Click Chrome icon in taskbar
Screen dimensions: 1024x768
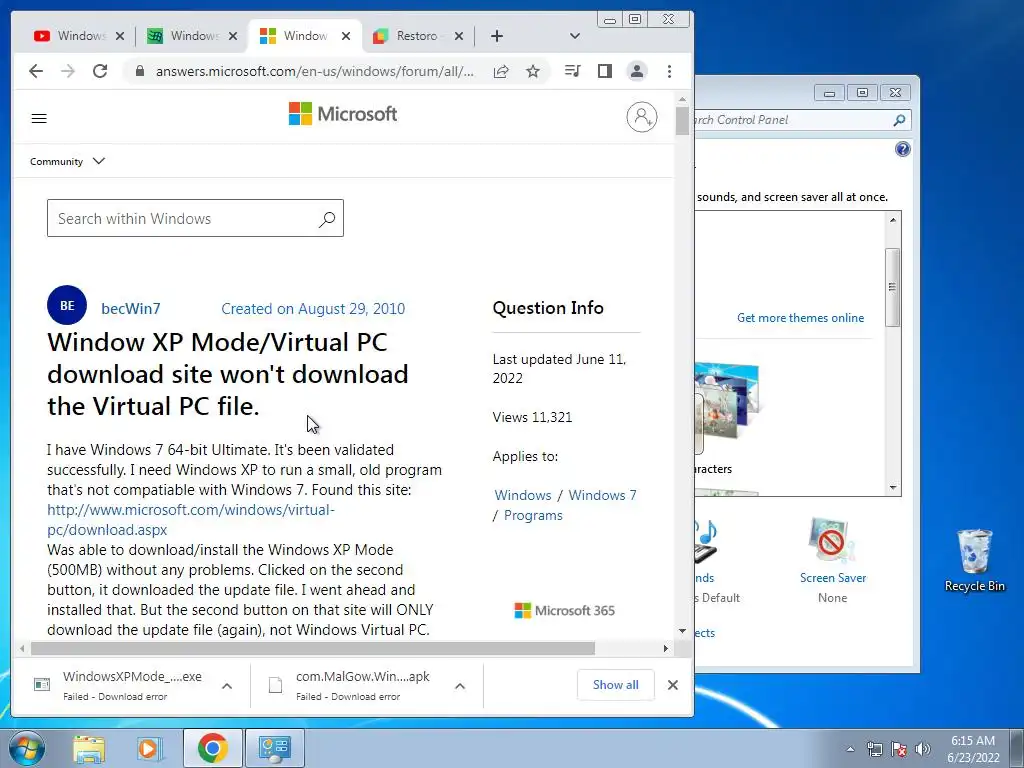pos(212,748)
